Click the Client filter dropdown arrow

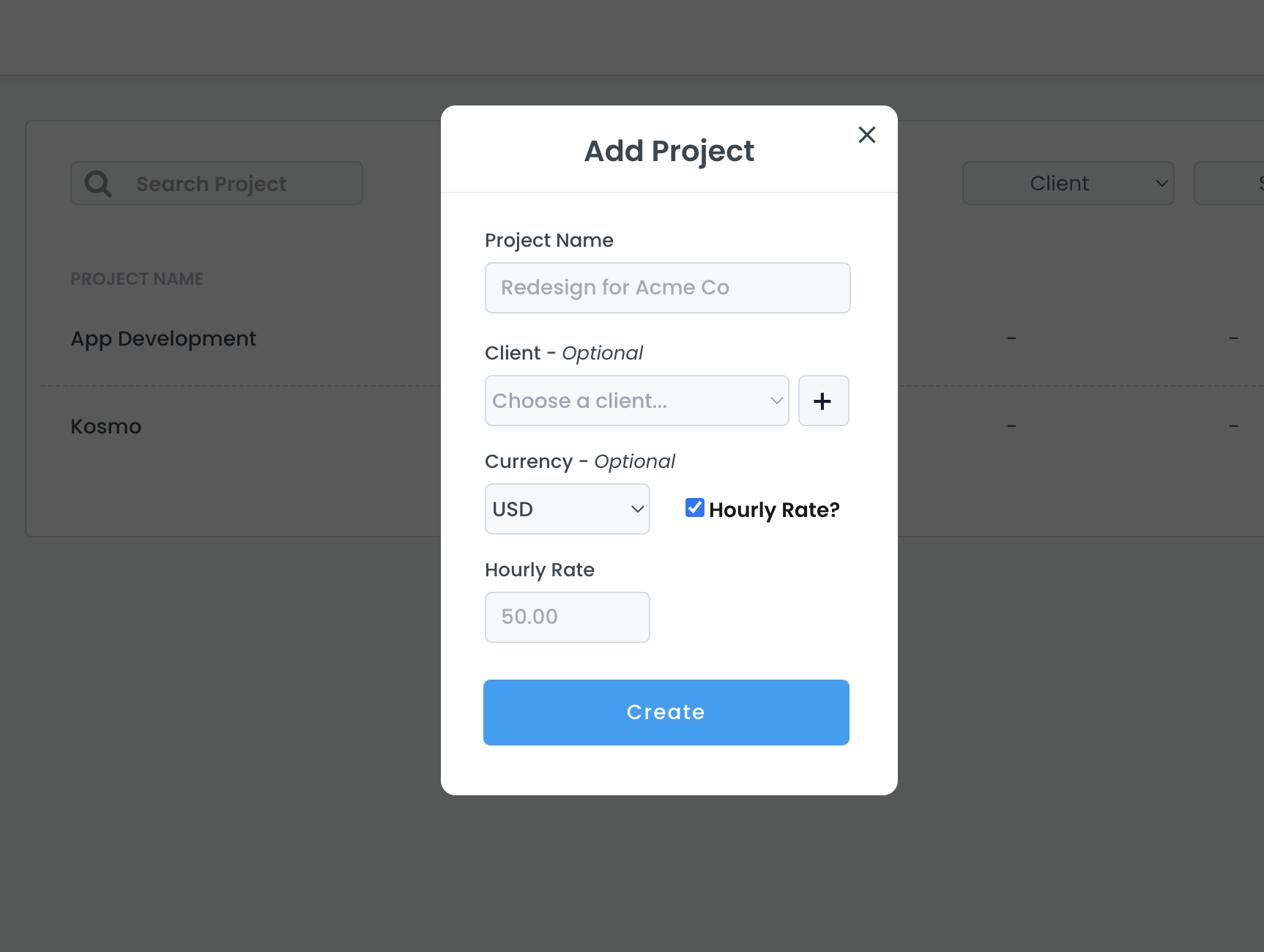pyautogui.click(x=1161, y=183)
